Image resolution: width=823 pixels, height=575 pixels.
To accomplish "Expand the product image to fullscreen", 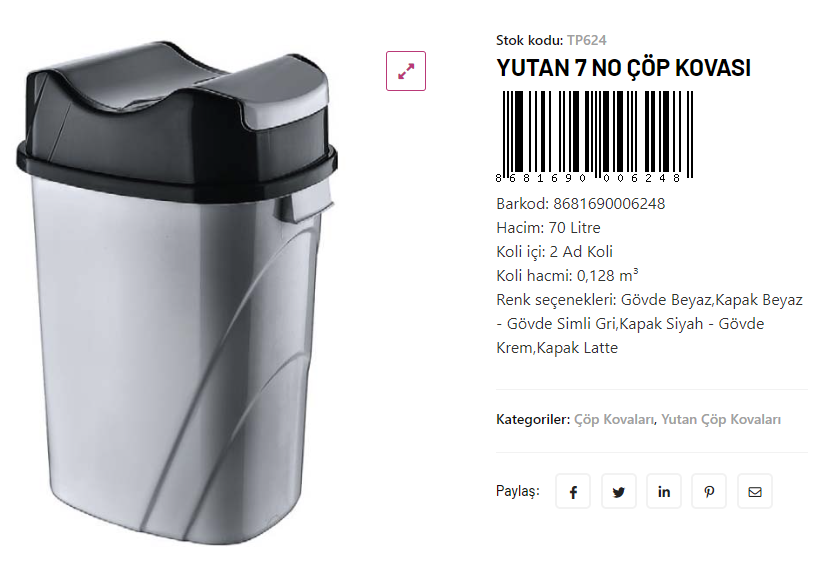I will pos(406,71).
